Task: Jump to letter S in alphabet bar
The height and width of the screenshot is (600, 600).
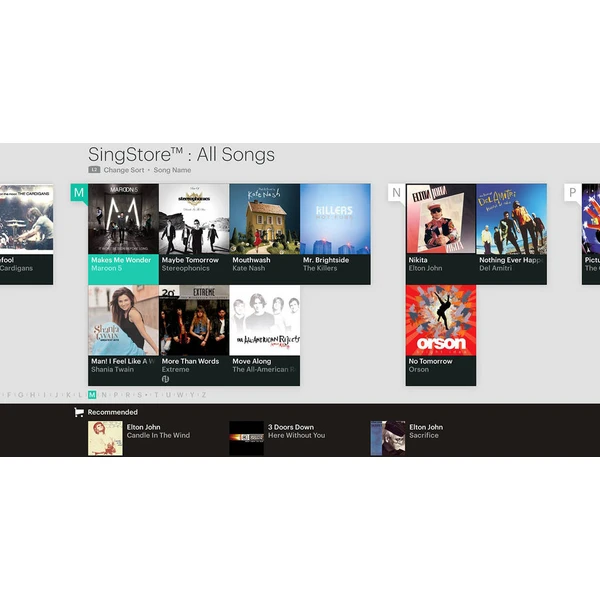Action: (x=140, y=395)
